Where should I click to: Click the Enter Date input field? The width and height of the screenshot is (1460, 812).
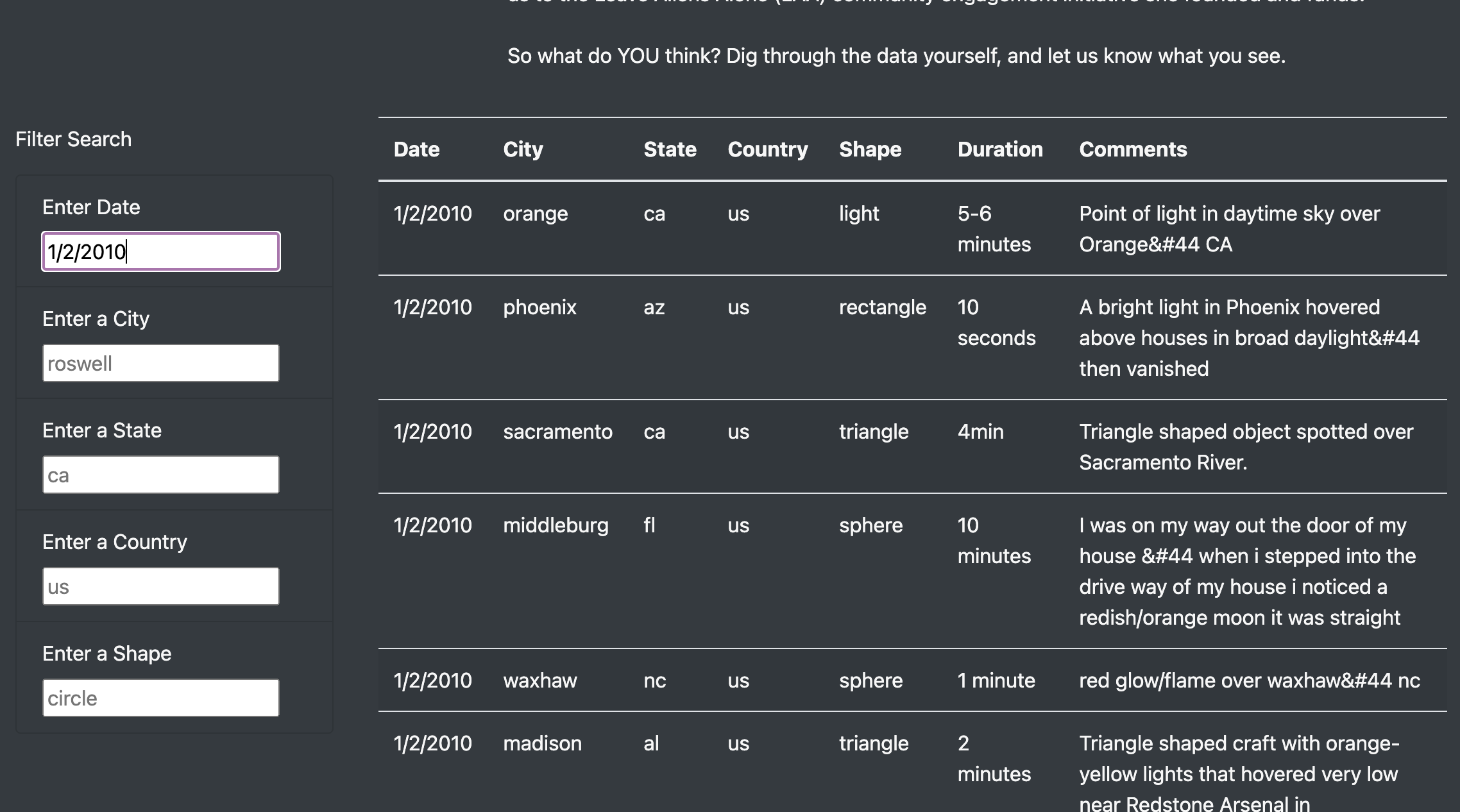pos(160,251)
